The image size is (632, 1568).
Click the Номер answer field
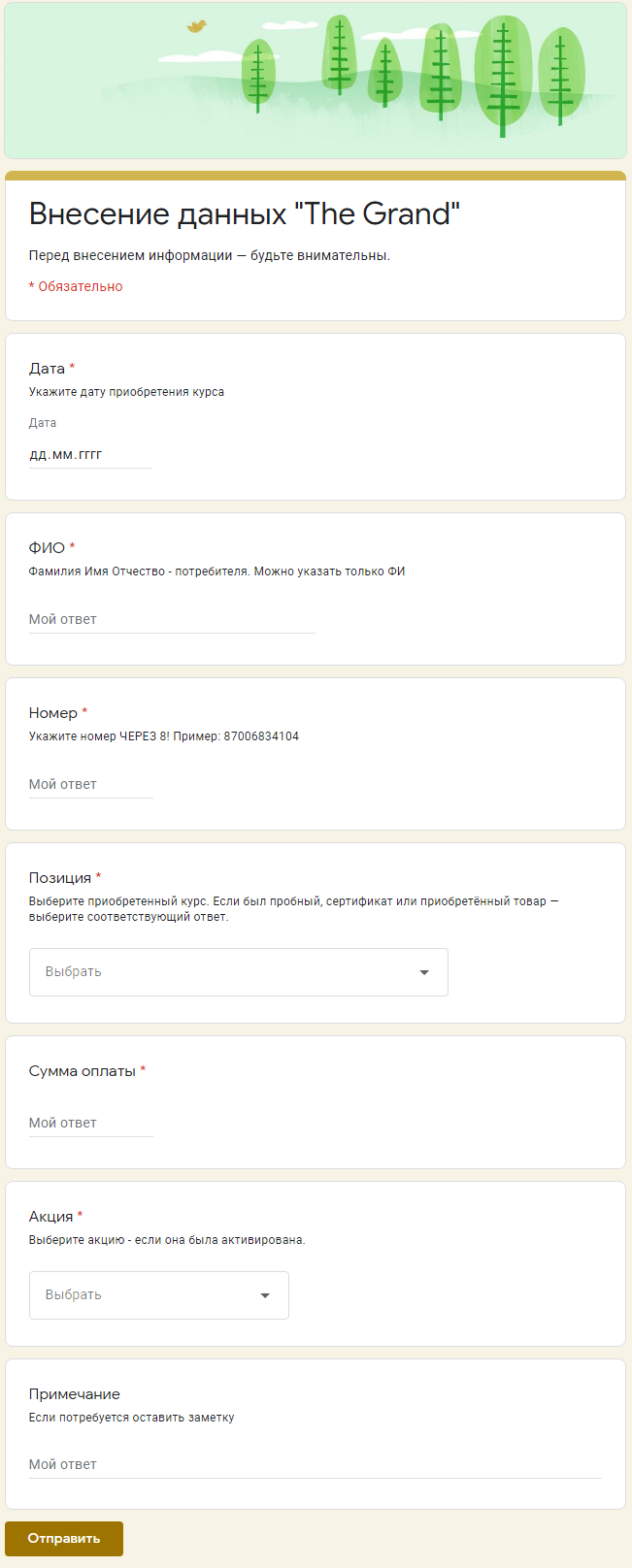(91, 784)
